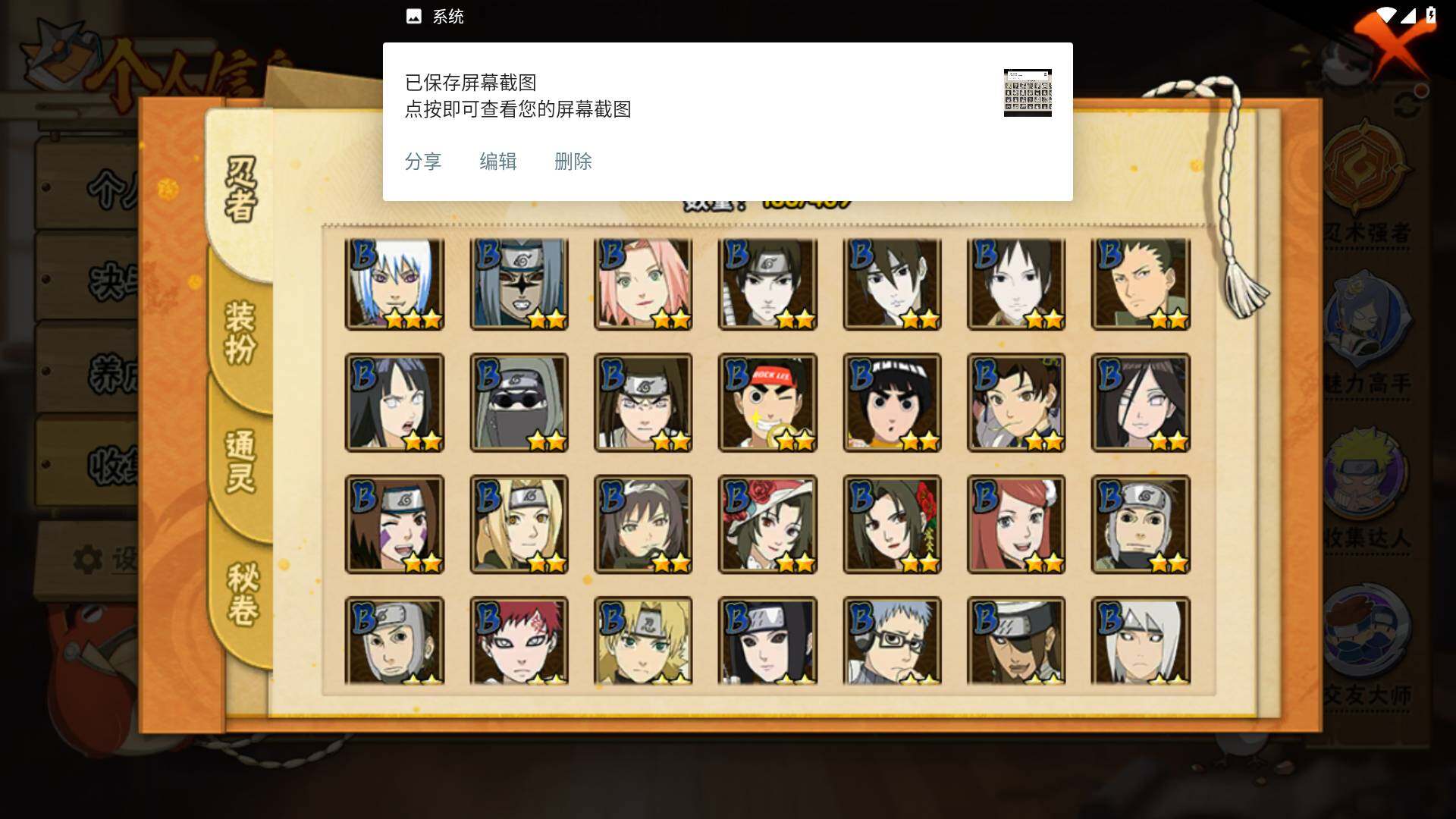
Task: Close the ninja collection panel
Action: (1392, 42)
